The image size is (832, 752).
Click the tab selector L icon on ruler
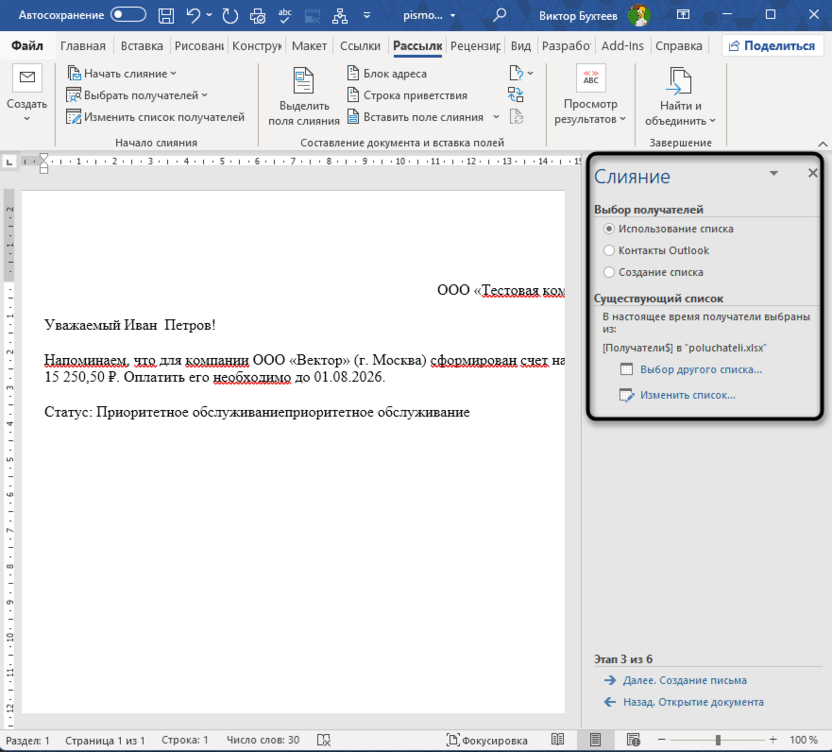point(9,162)
